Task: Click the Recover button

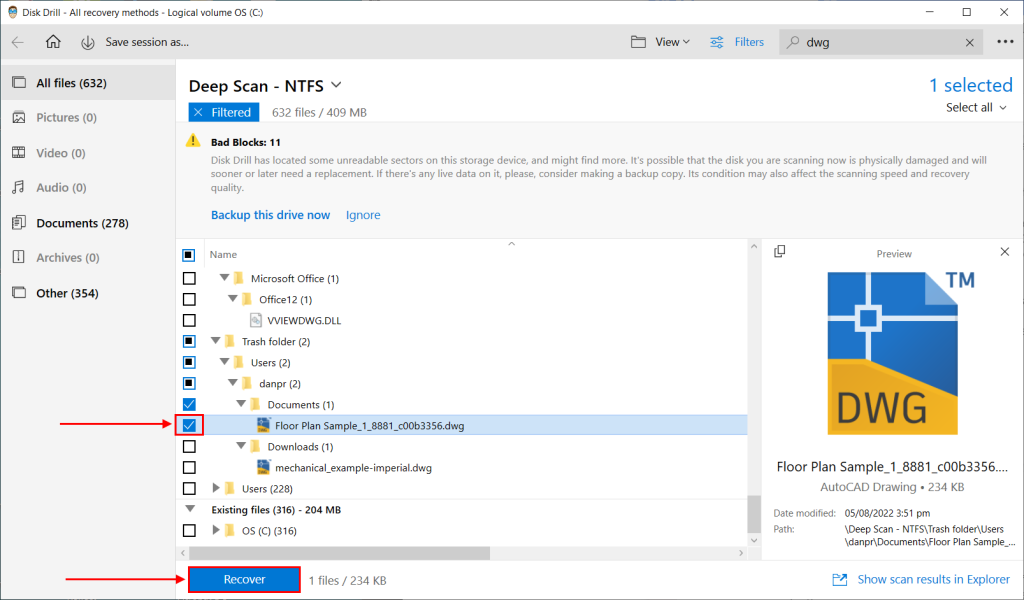Action: (243, 579)
